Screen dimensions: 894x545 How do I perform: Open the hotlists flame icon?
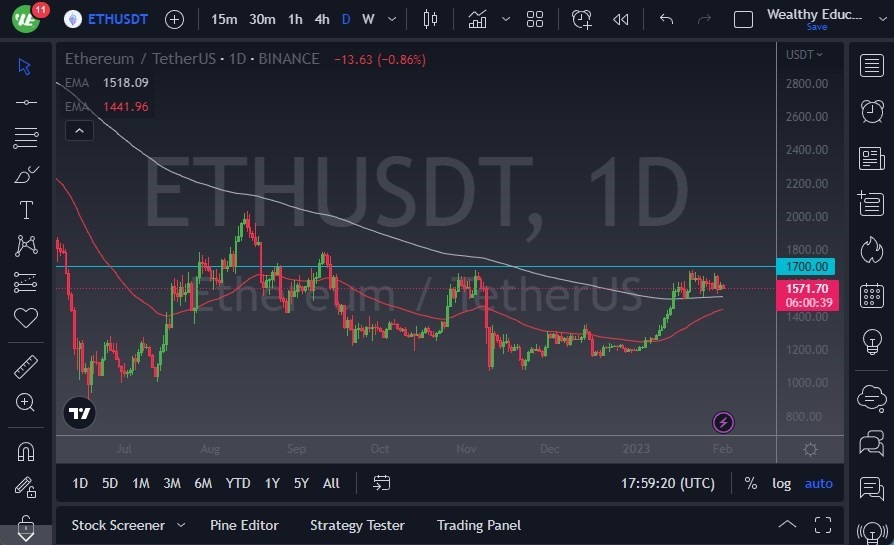click(872, 250)
